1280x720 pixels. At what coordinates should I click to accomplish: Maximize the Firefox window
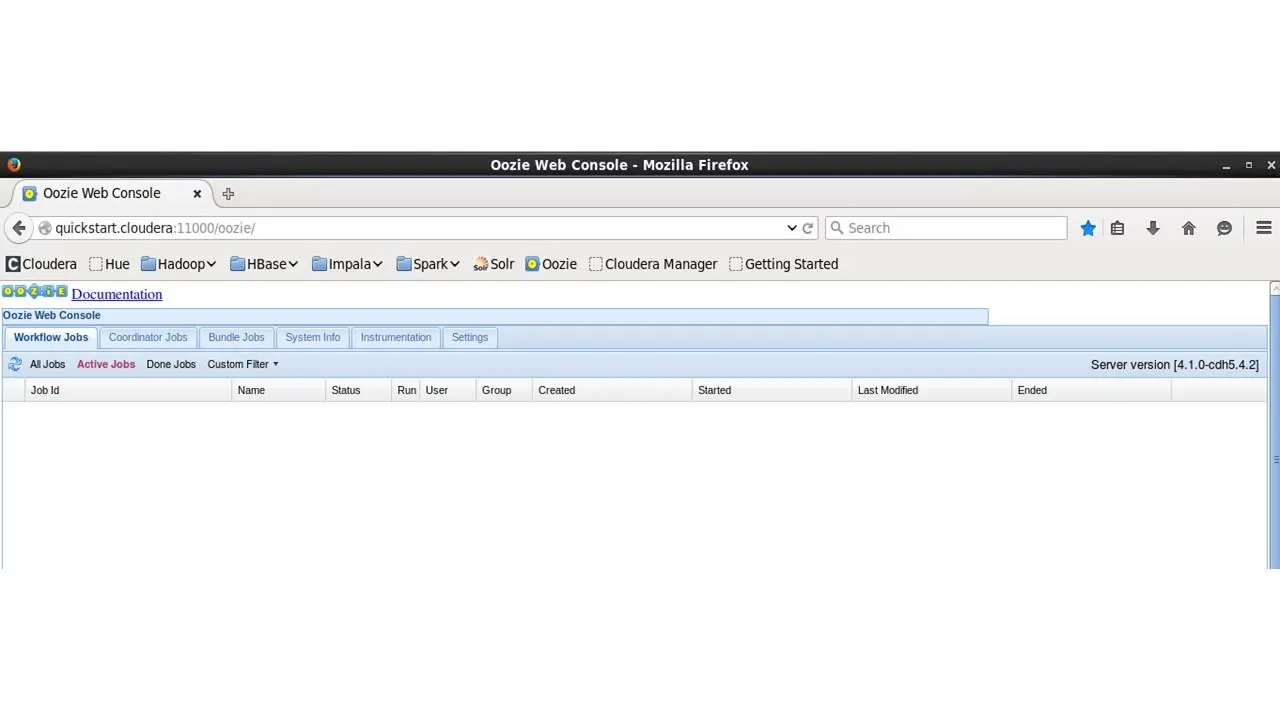[x=1249, y=165]
